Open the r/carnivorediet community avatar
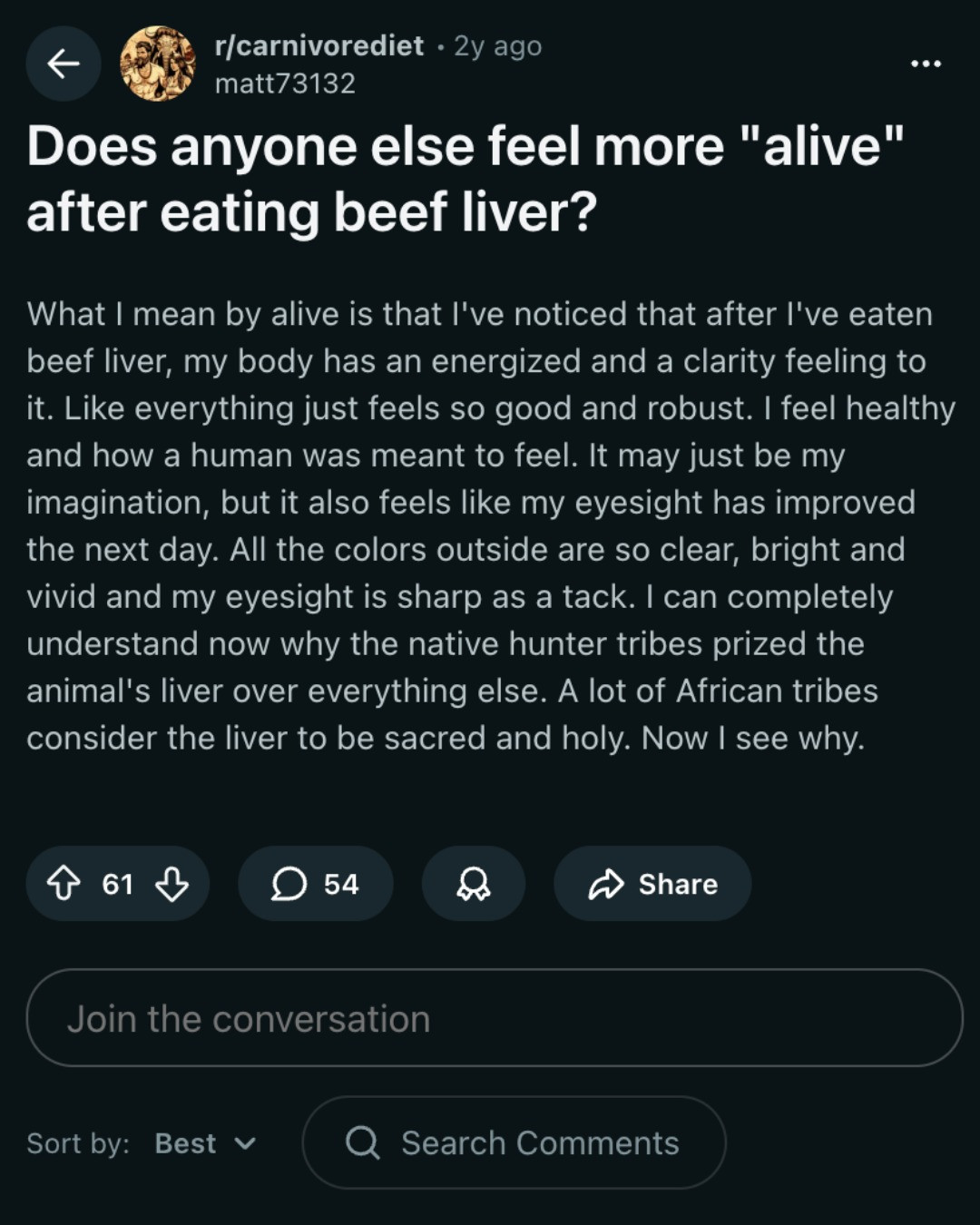The height and width of the screenshot is (1225, 980). 158,64
